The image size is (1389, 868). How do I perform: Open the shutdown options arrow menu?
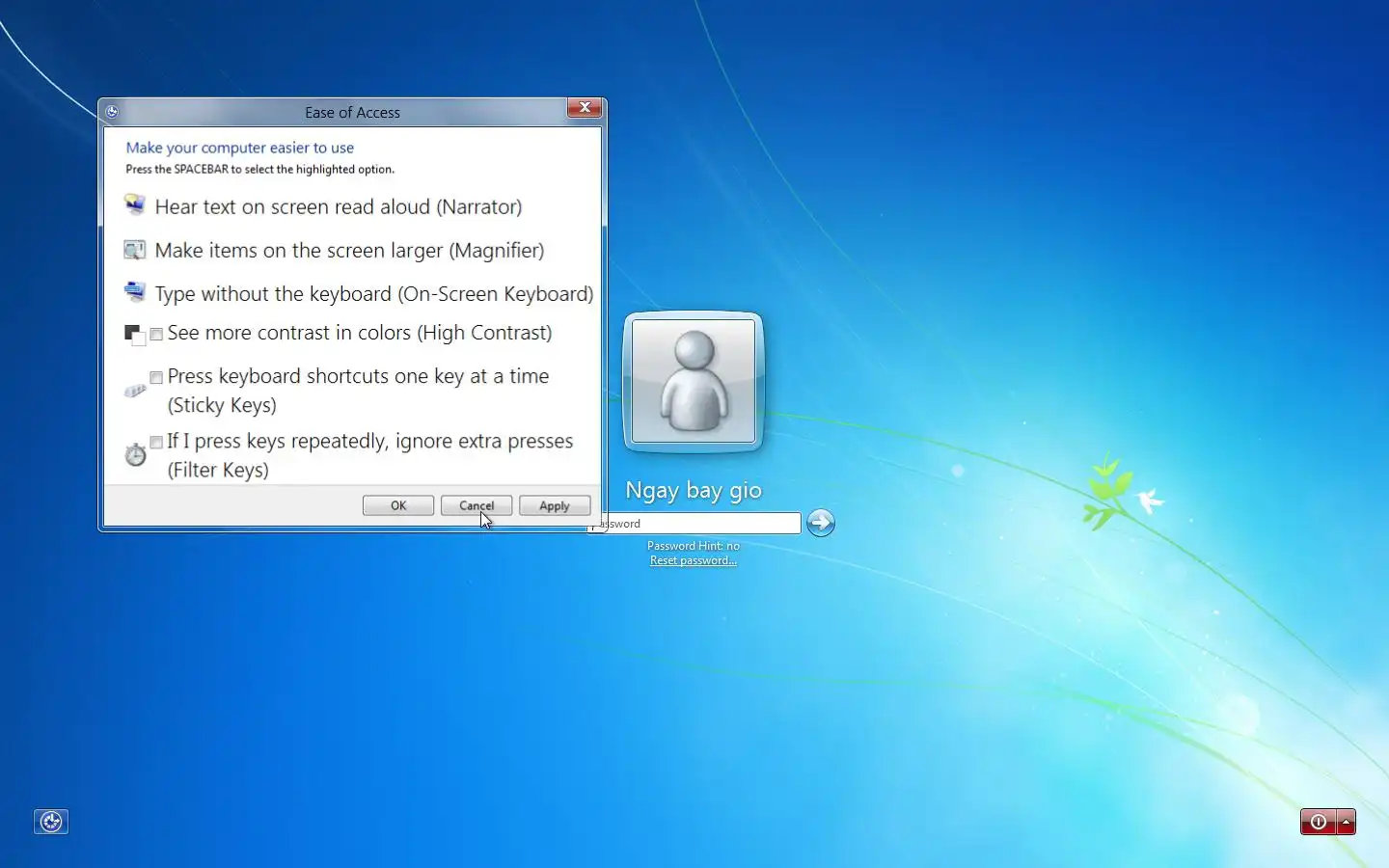point(1347,822)
